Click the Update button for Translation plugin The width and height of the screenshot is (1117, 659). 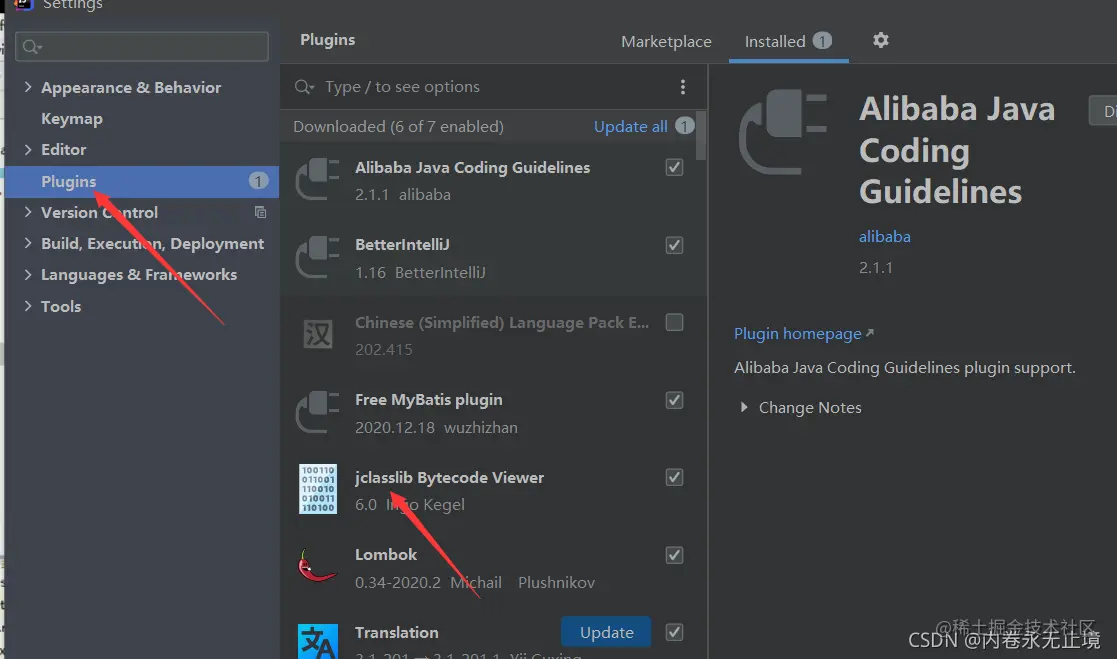tap(606, 632)
